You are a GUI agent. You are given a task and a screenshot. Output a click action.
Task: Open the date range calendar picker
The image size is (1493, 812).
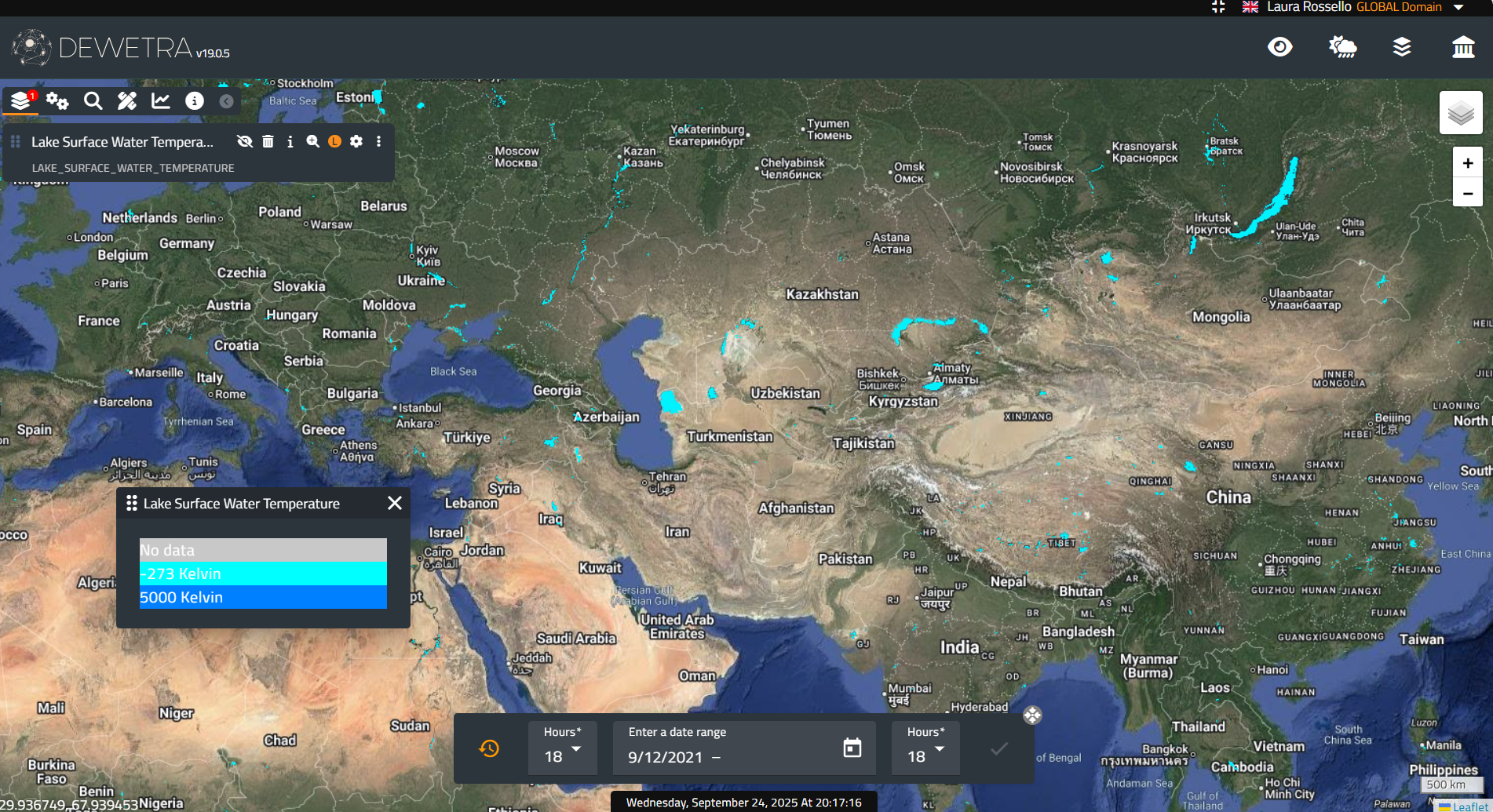[852, 748]
